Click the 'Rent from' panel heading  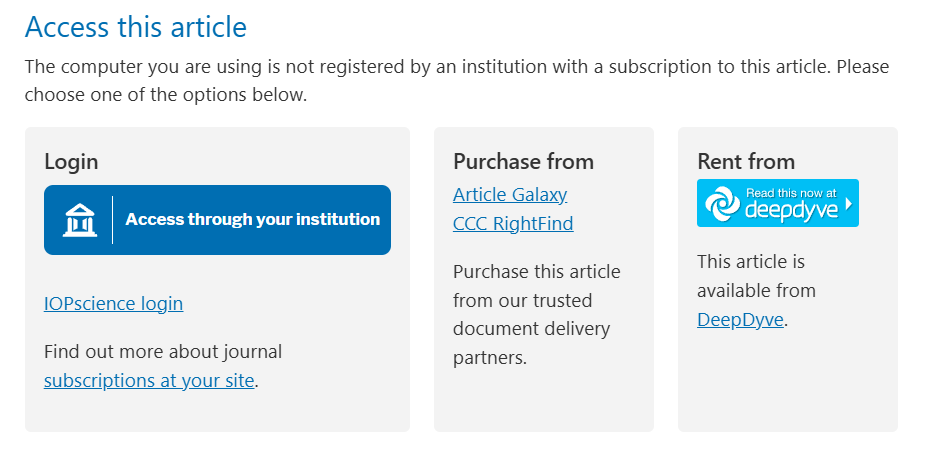[x=746, y=161]
